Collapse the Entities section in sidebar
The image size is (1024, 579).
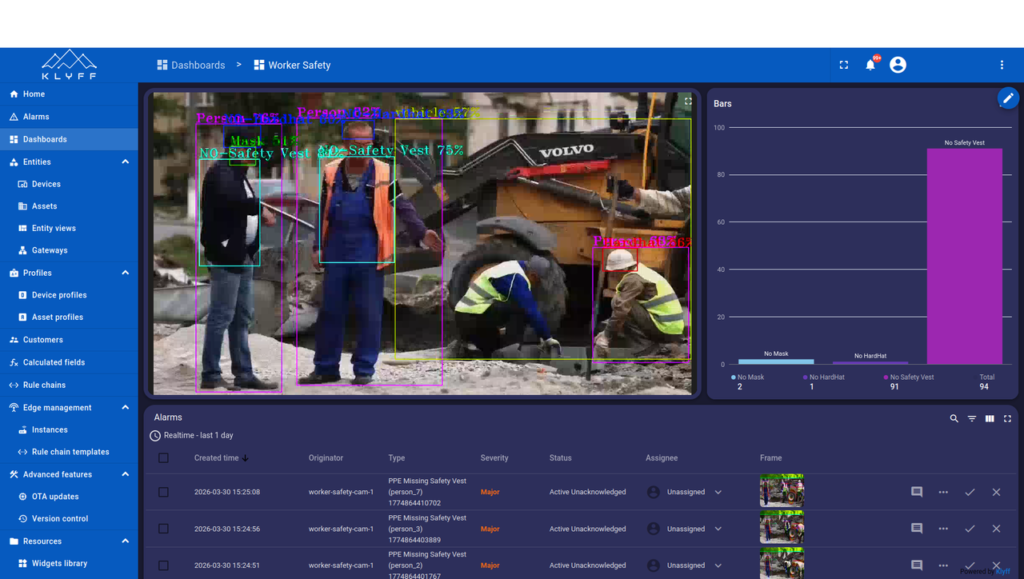click(x=125, y=162)
